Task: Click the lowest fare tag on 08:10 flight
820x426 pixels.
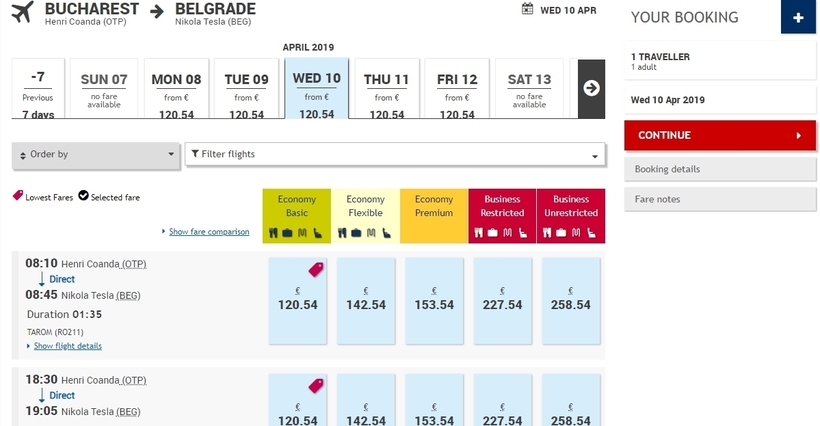Action: click(x=316, y=270)
